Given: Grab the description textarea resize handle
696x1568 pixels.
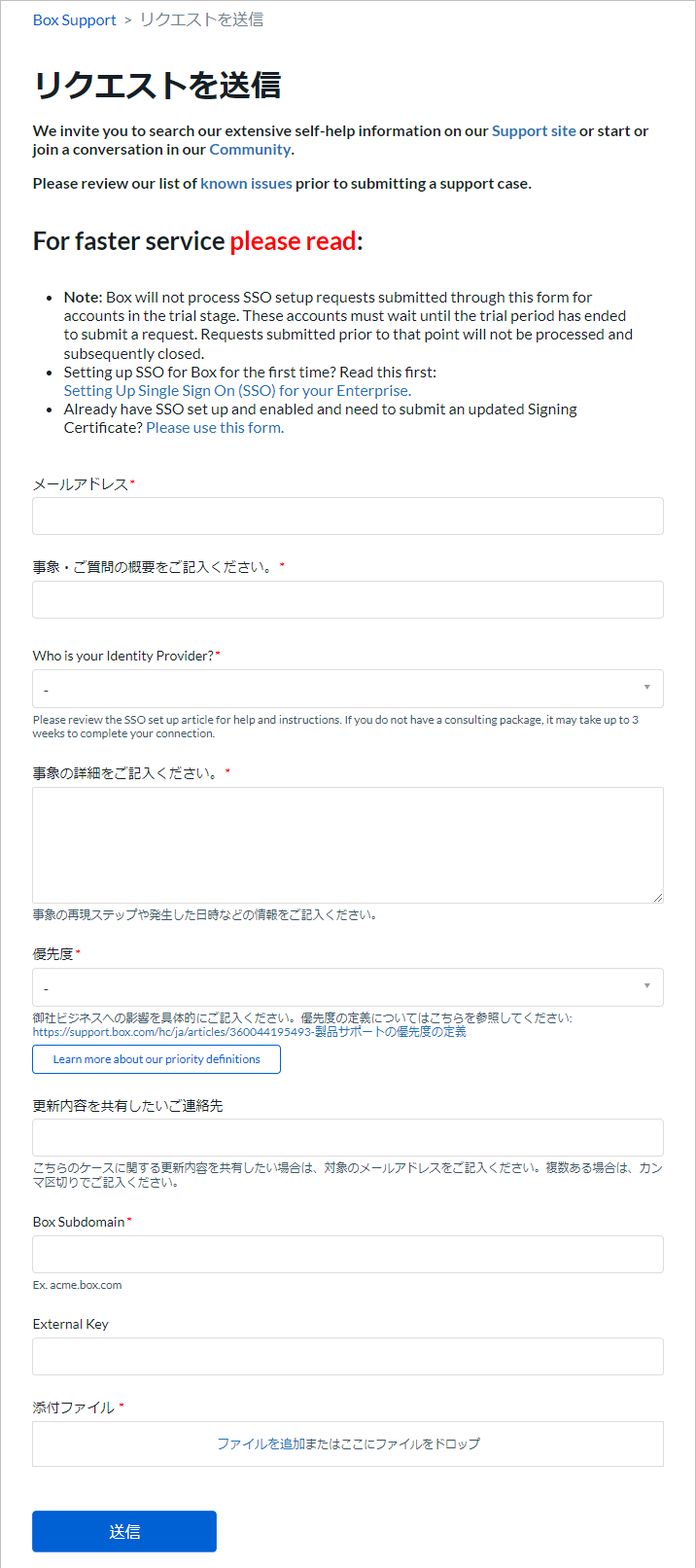Looking at the screenshot, I should [x=658, y=898].
